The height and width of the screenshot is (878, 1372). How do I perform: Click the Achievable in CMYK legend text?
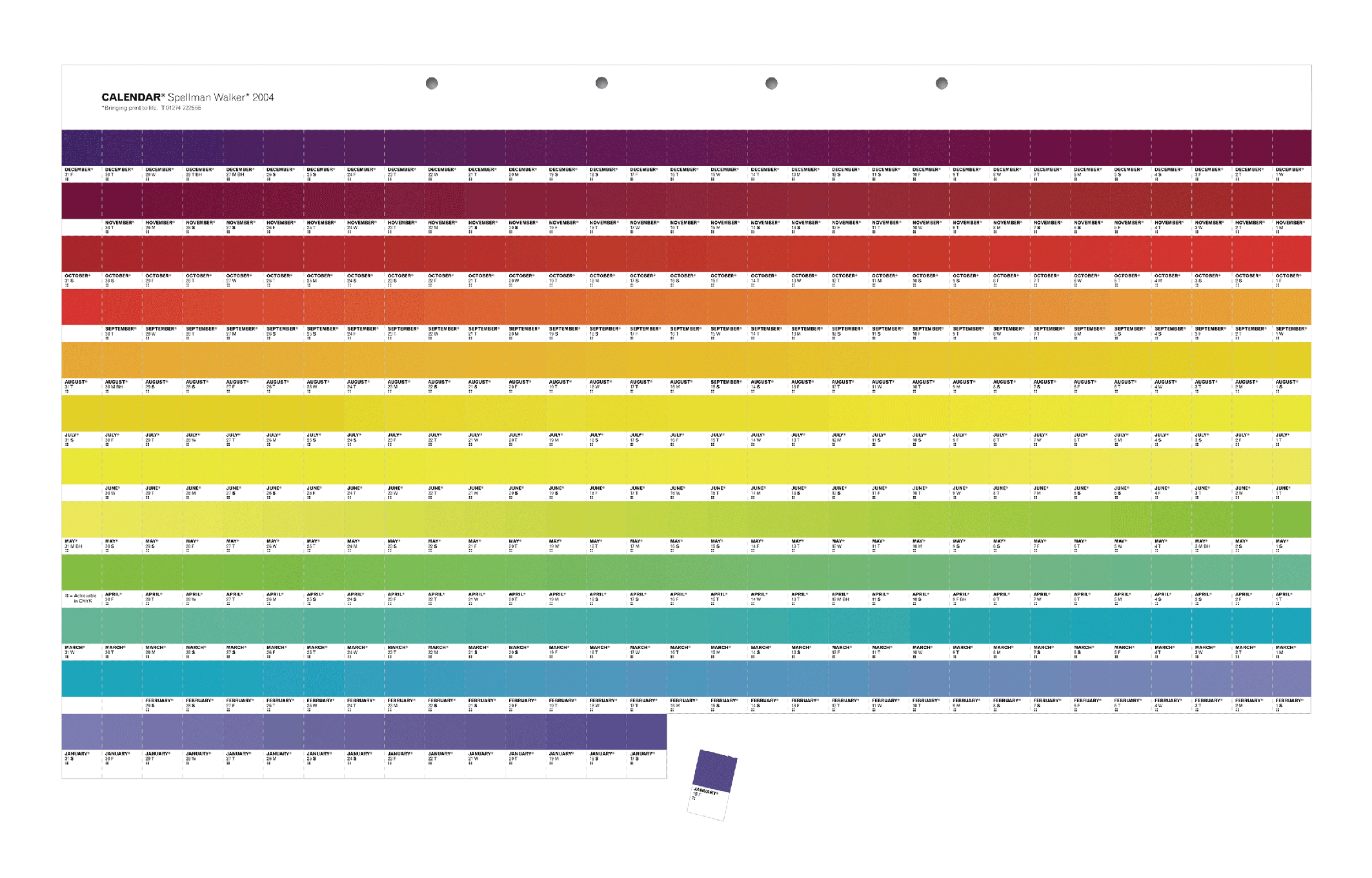click(x=85, y=598)
